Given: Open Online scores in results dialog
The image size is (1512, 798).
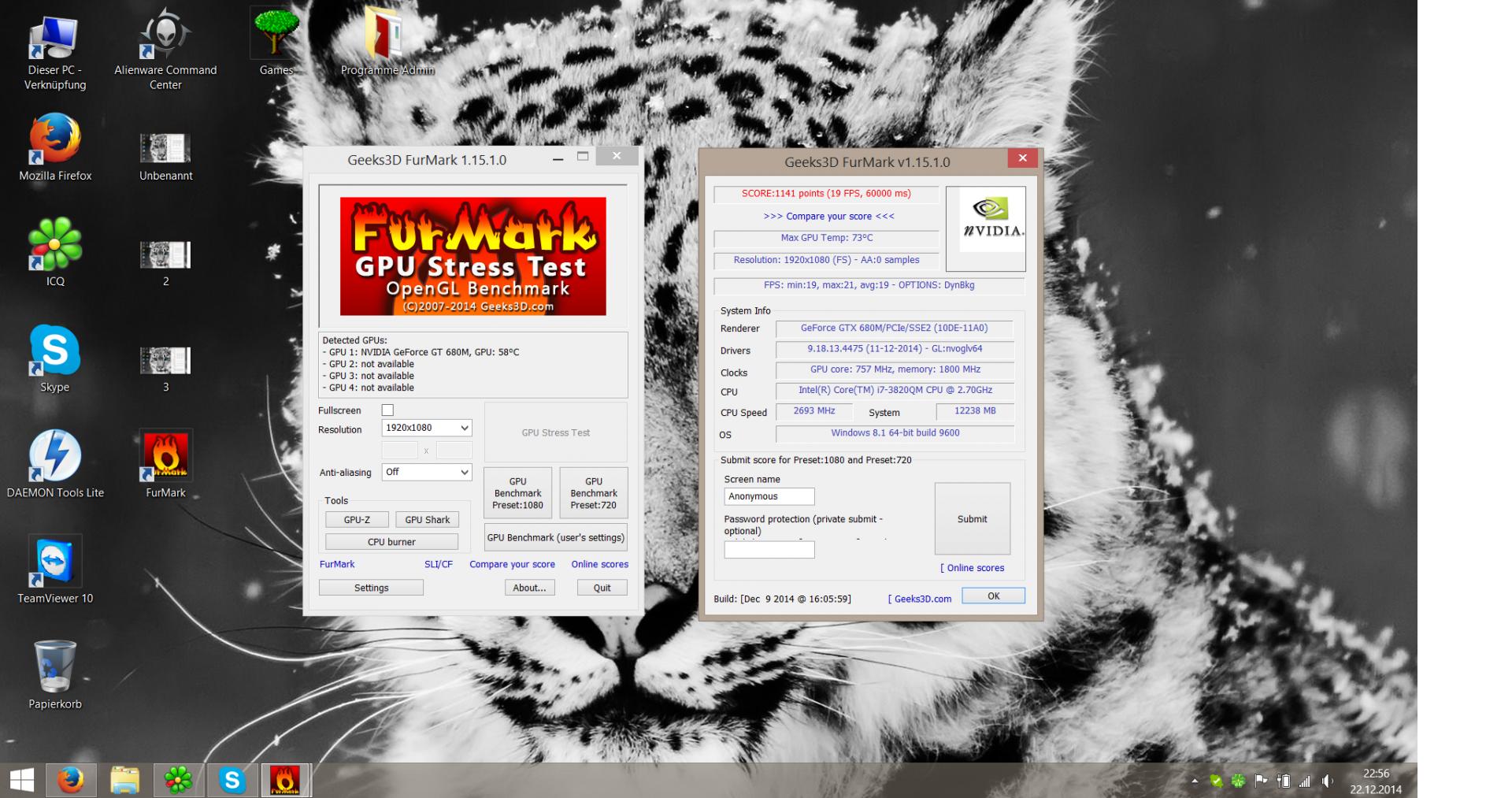Looking at the screenshot, I should (973, 568).
